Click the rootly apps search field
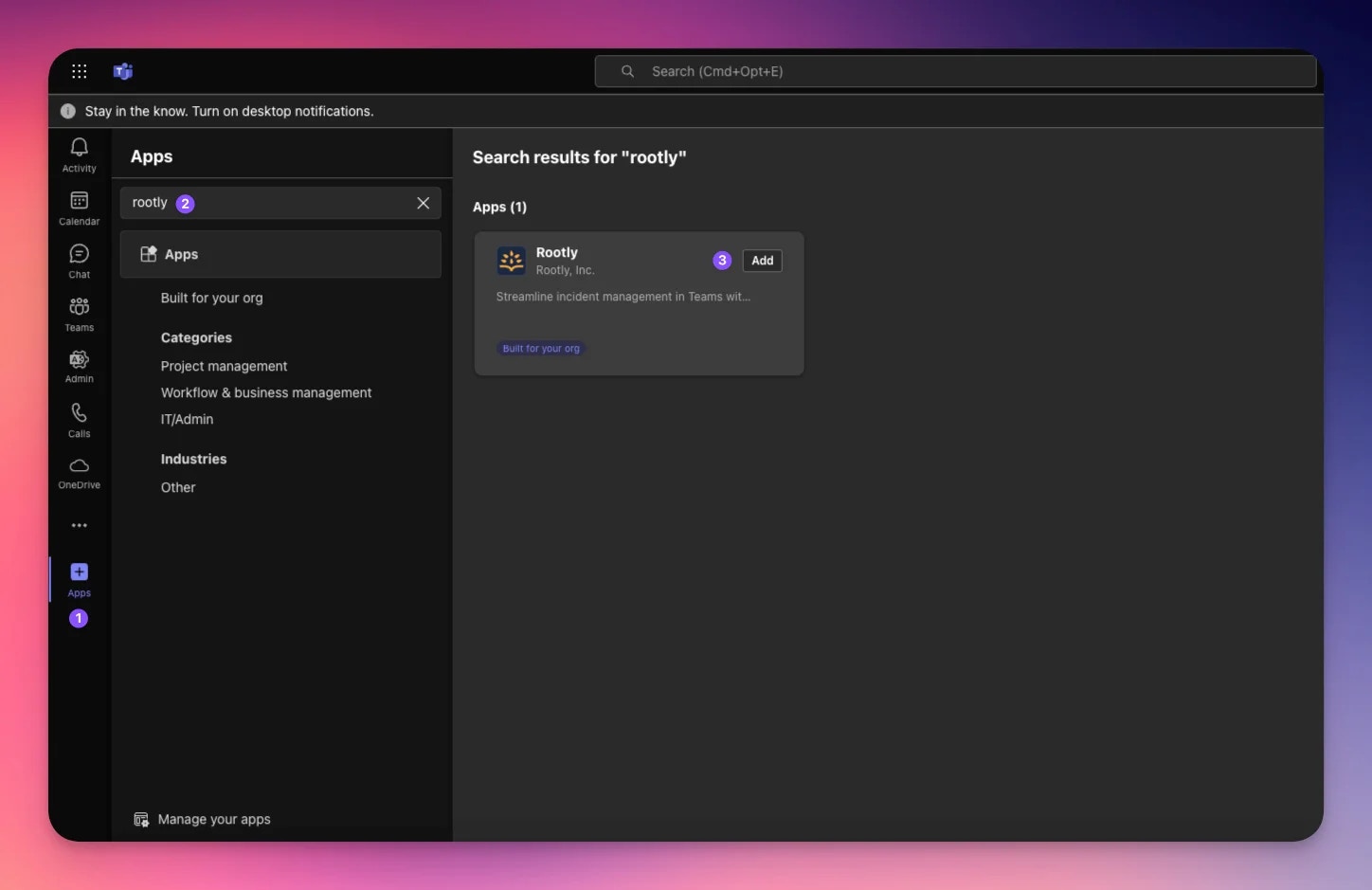Image resolution: width=1372 pixels, height=890 pixels. coord(280,203)
